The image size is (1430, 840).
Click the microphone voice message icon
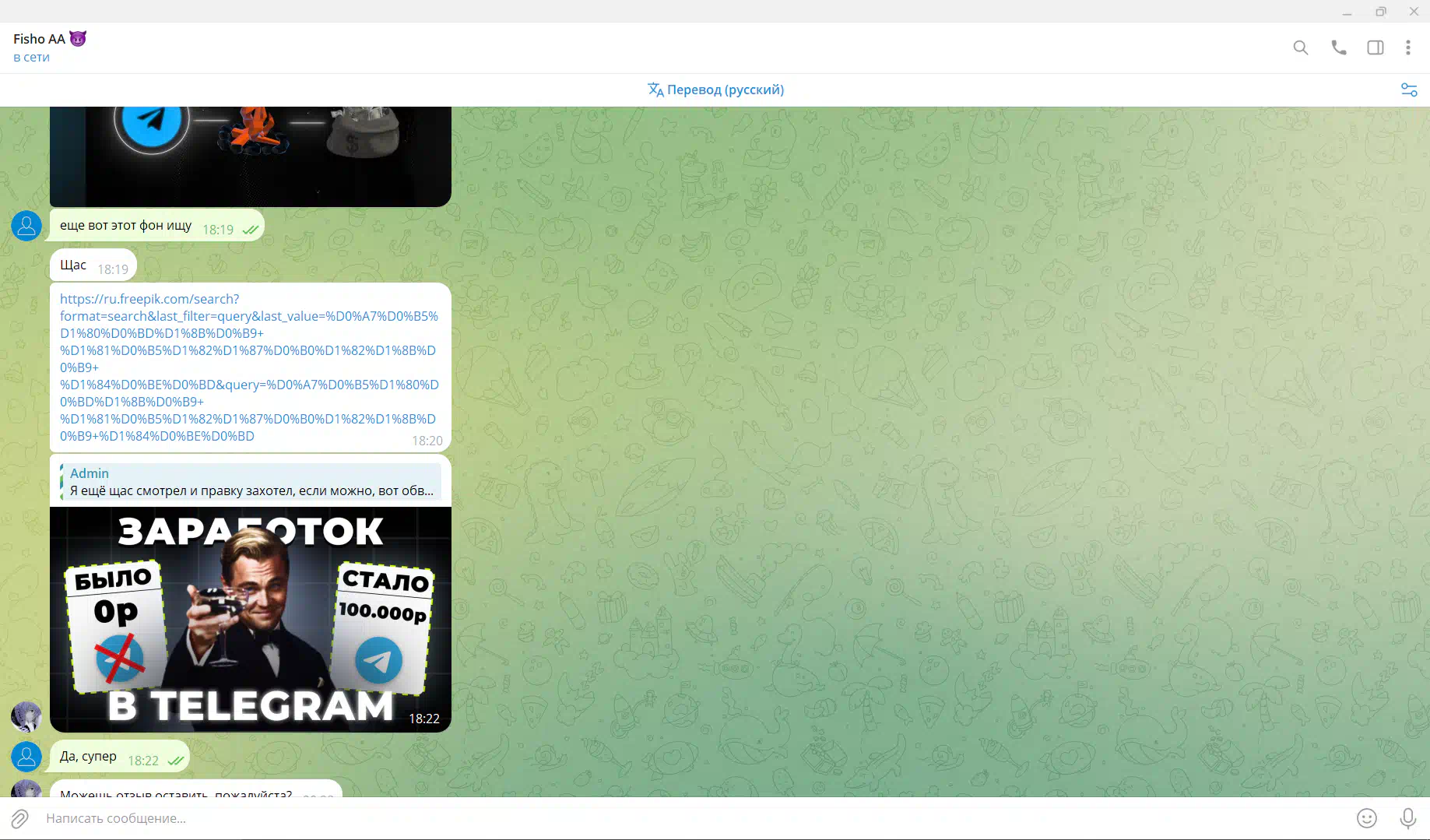[1407, 818]
